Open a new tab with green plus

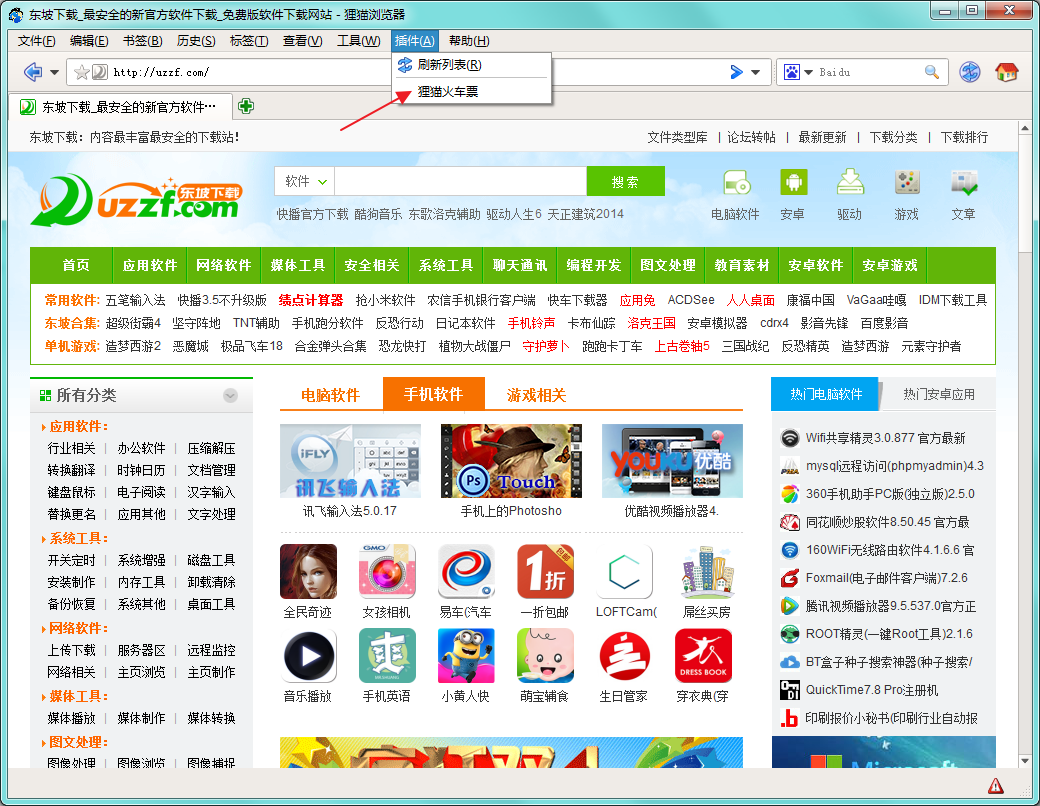click(246, 106)
